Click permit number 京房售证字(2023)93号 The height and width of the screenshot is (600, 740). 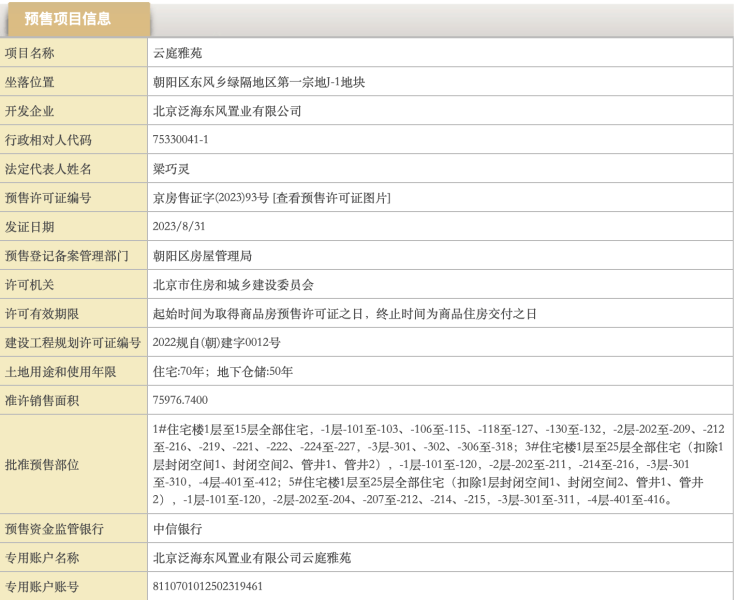[x=215, y=199]
